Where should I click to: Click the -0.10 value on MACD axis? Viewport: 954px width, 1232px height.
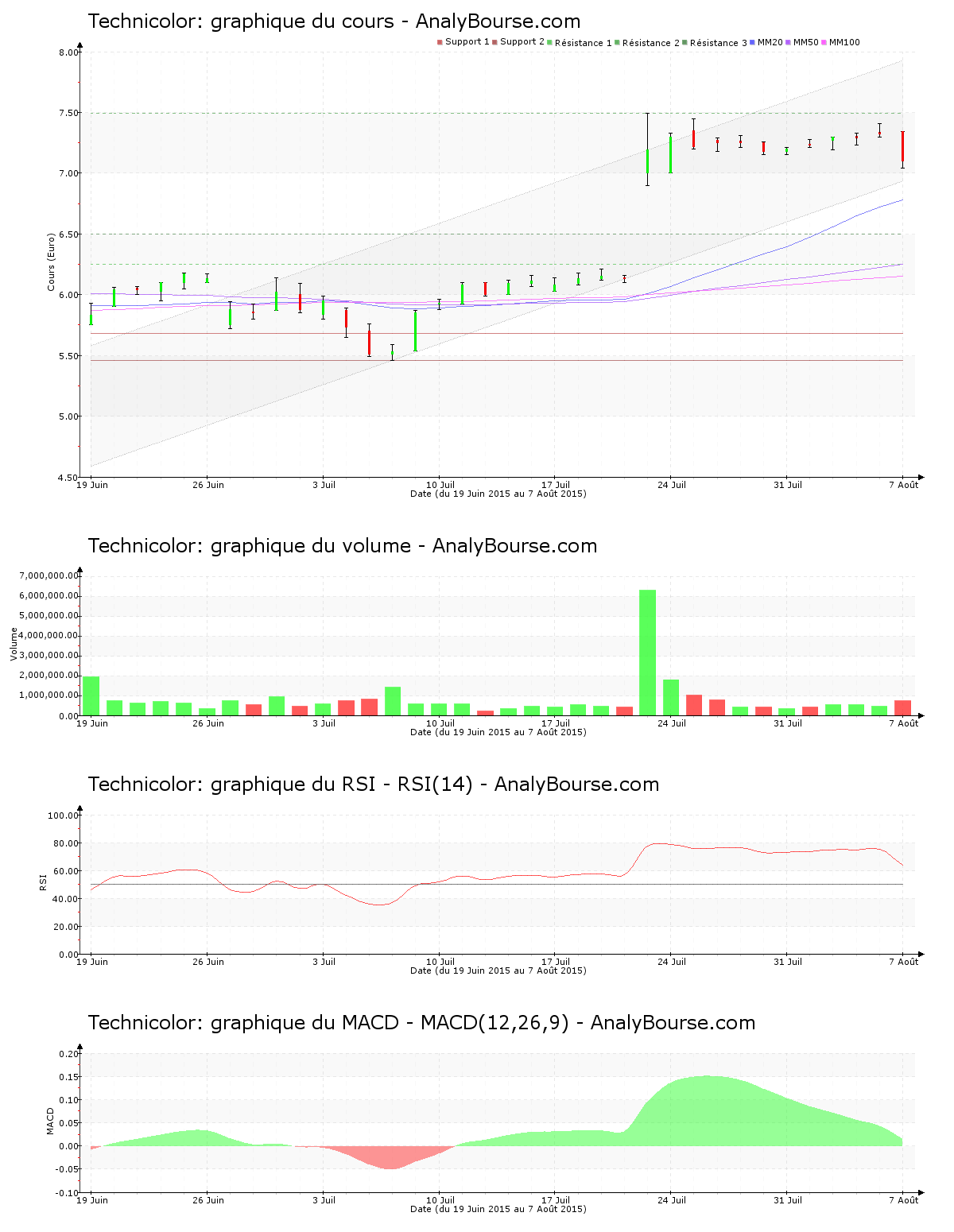(x=67, y=1193)
